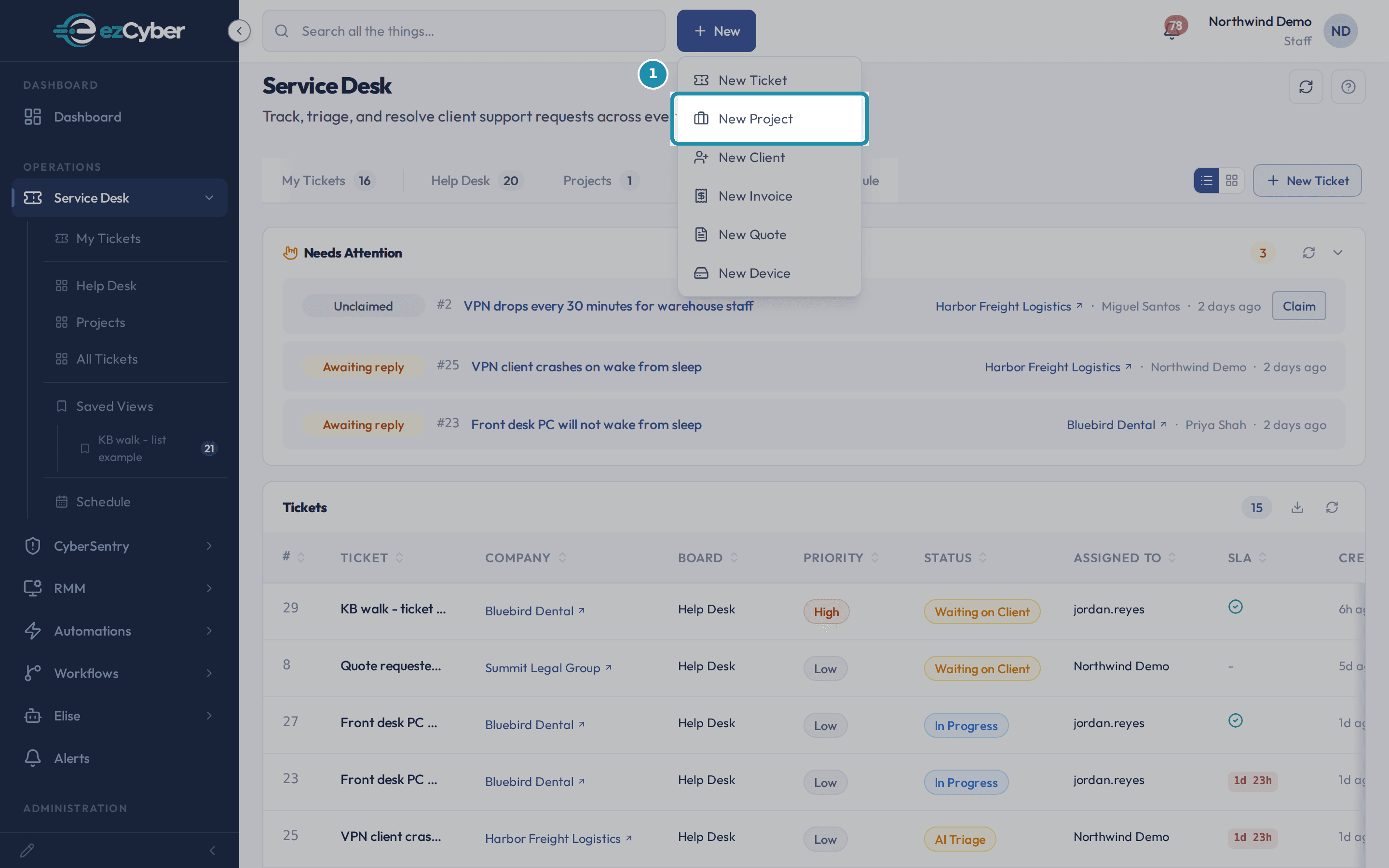
Task: Go to My Tickets in sidebar
Action: click(x=136, y=238)
